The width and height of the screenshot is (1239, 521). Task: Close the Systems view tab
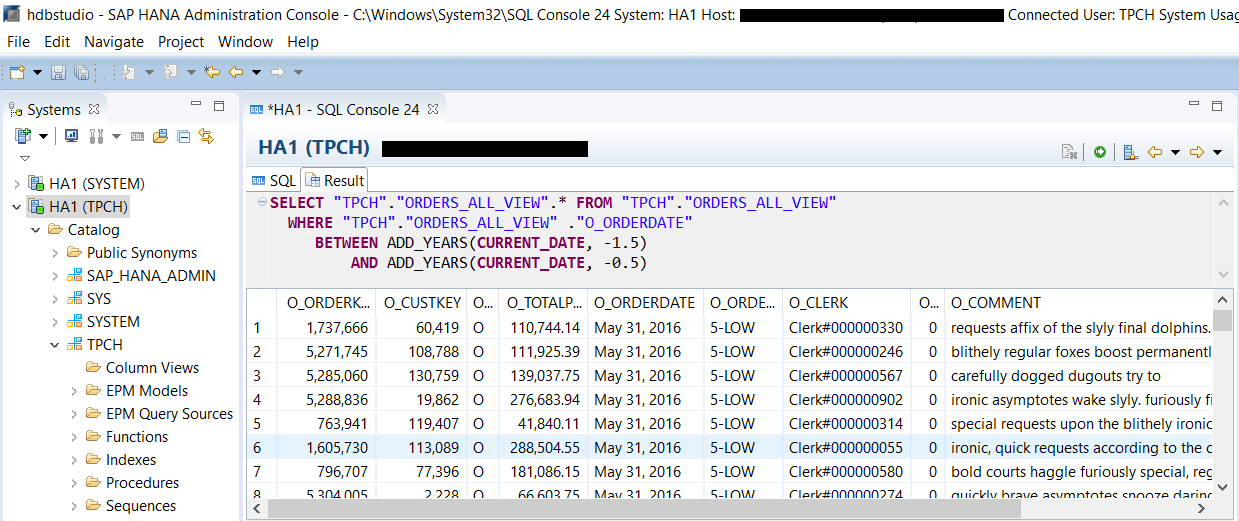click(94, 109)
